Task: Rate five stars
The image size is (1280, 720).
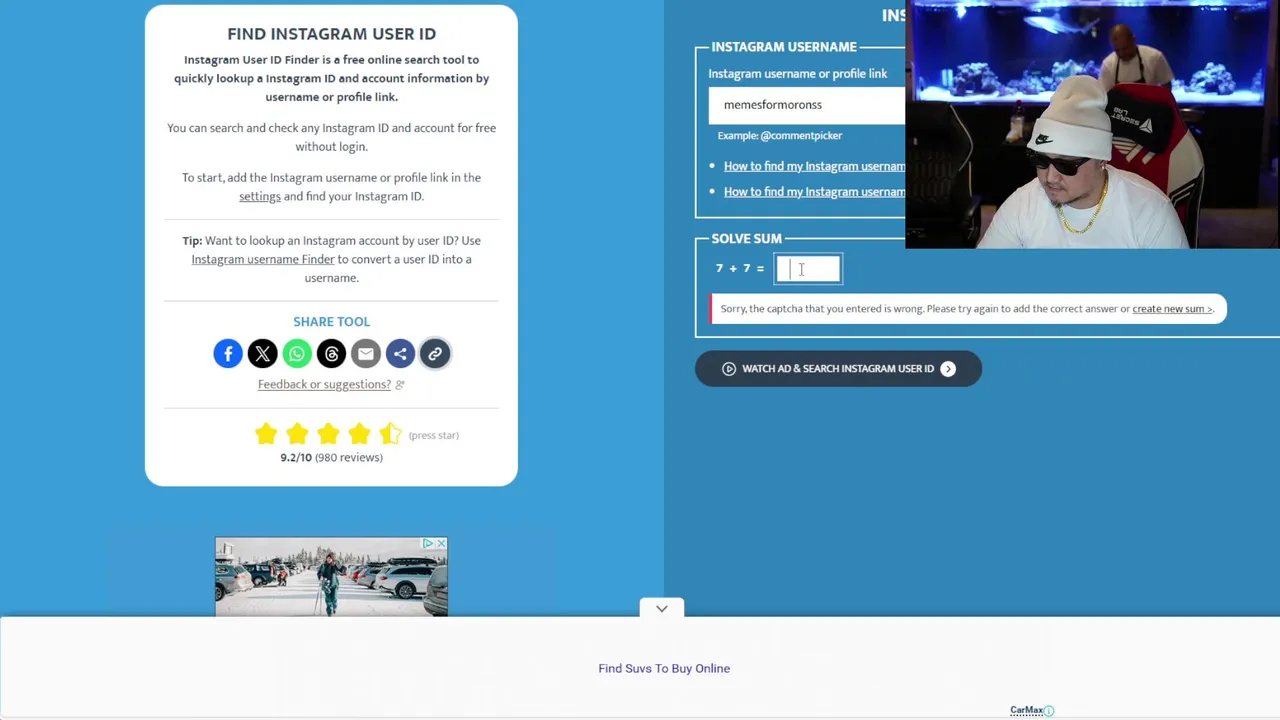Action: [x=390, y=434]
